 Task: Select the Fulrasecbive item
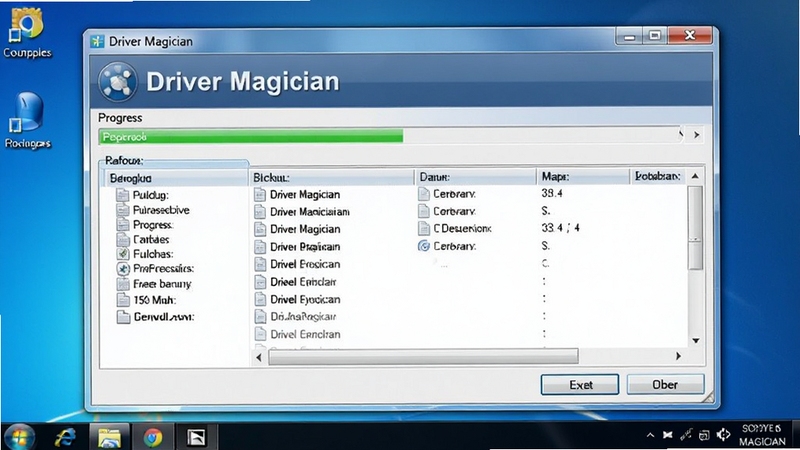pyautogui.click(x=161, y=210)
